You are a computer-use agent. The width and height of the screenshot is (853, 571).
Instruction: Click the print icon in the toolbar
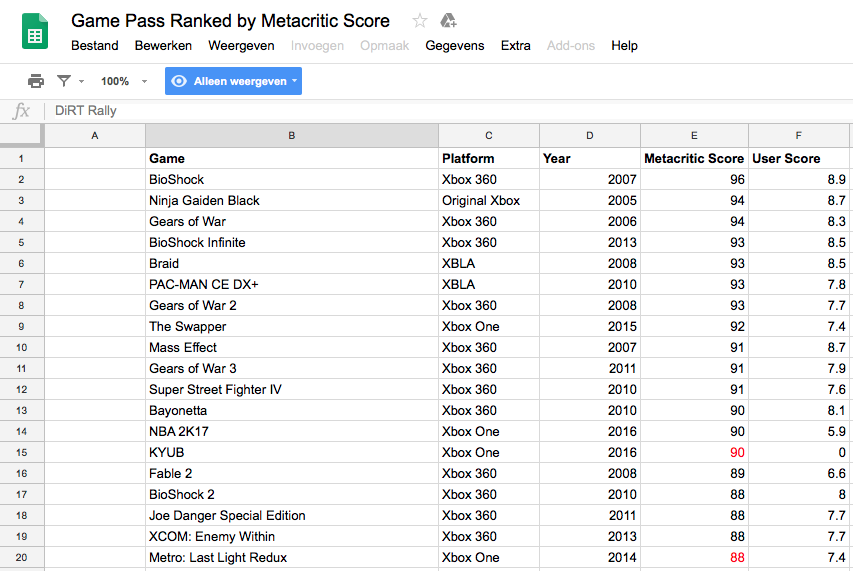tap(36, 81)
